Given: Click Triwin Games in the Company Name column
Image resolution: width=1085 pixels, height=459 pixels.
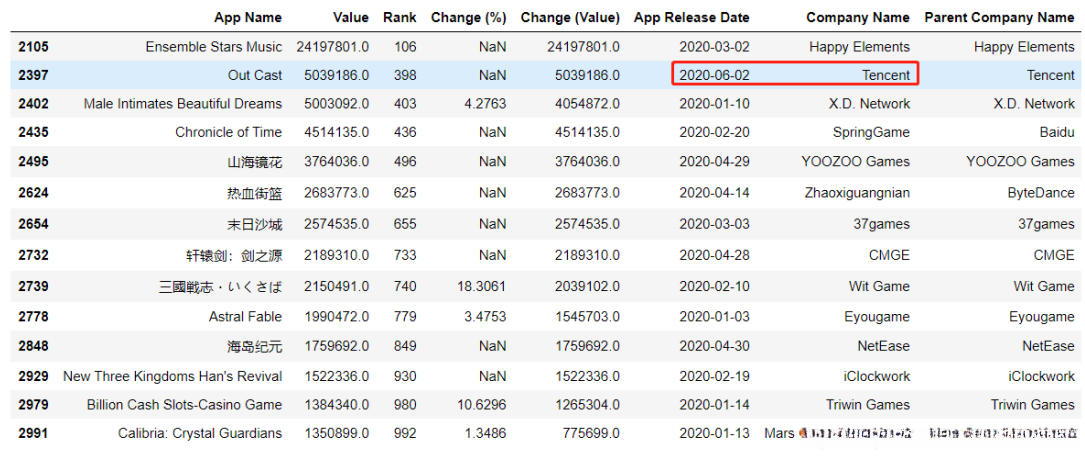Looking at the screenshot, I should pos(868,404).
